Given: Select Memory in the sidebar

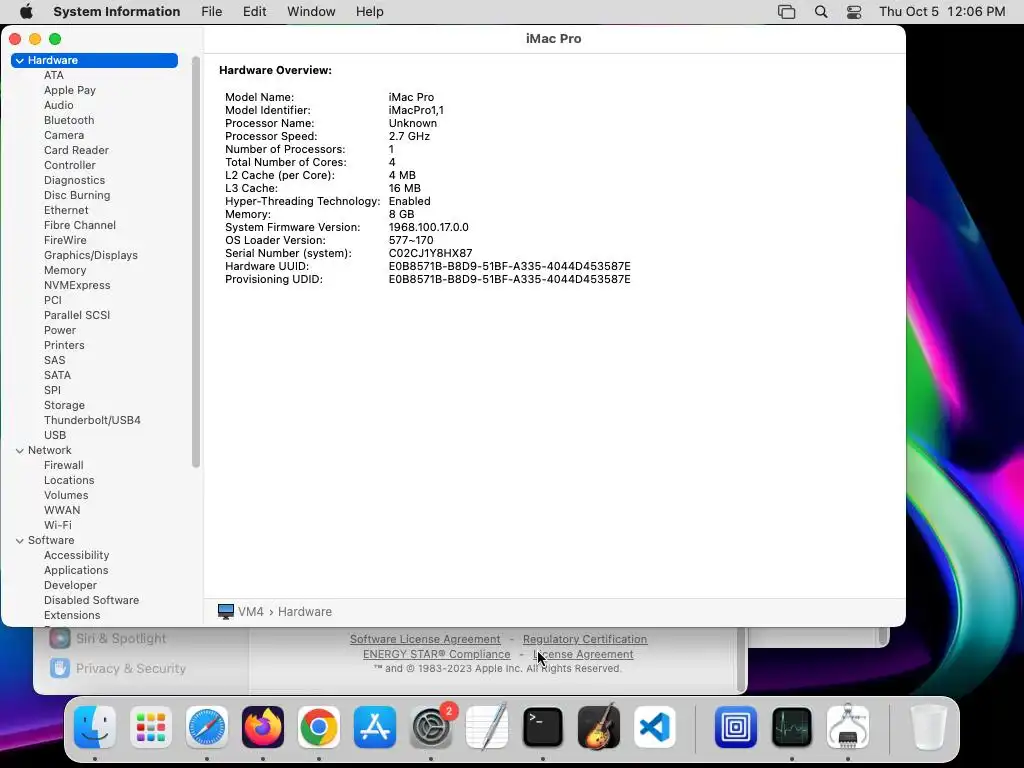Looking at the screenshot, I should coord(65,270).
